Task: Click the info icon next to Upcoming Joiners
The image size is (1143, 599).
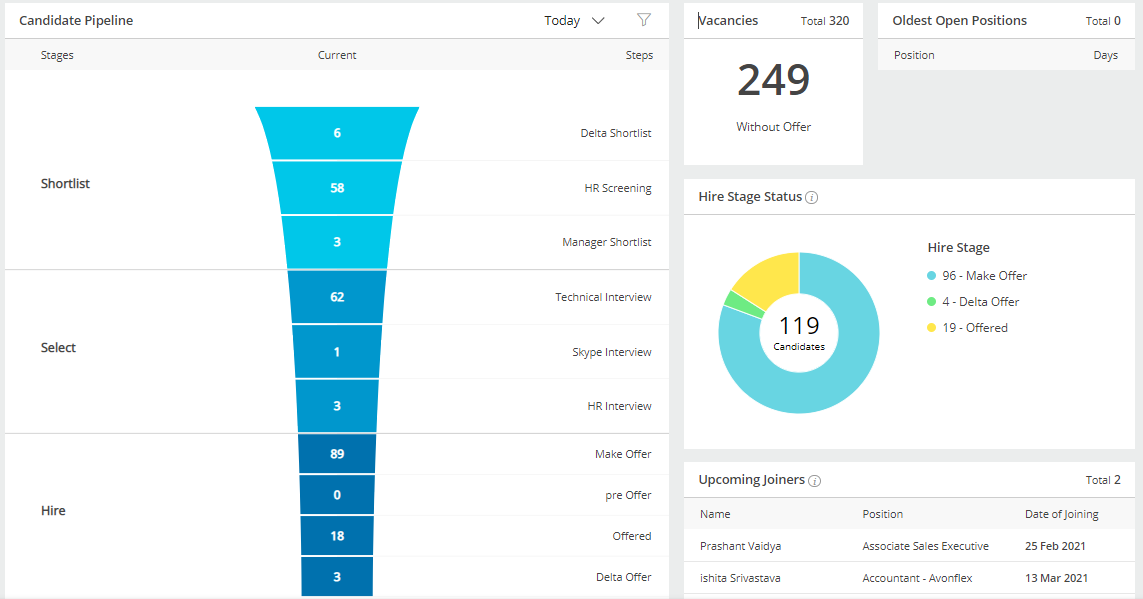Action: 815,480
